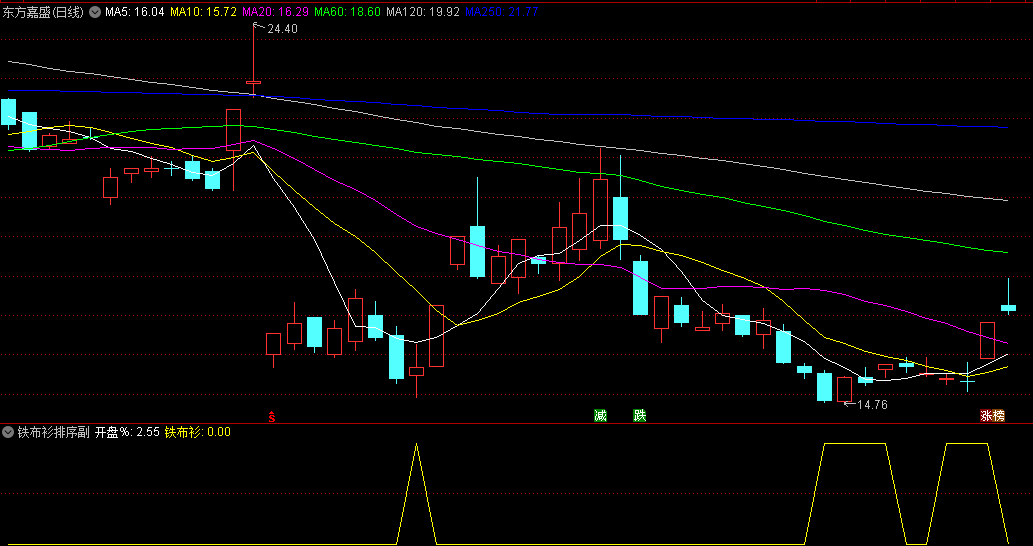Viewport: 1033px width, 546px height.
Task: Click the red candle next to the 14.76 label
Action: 845,389
